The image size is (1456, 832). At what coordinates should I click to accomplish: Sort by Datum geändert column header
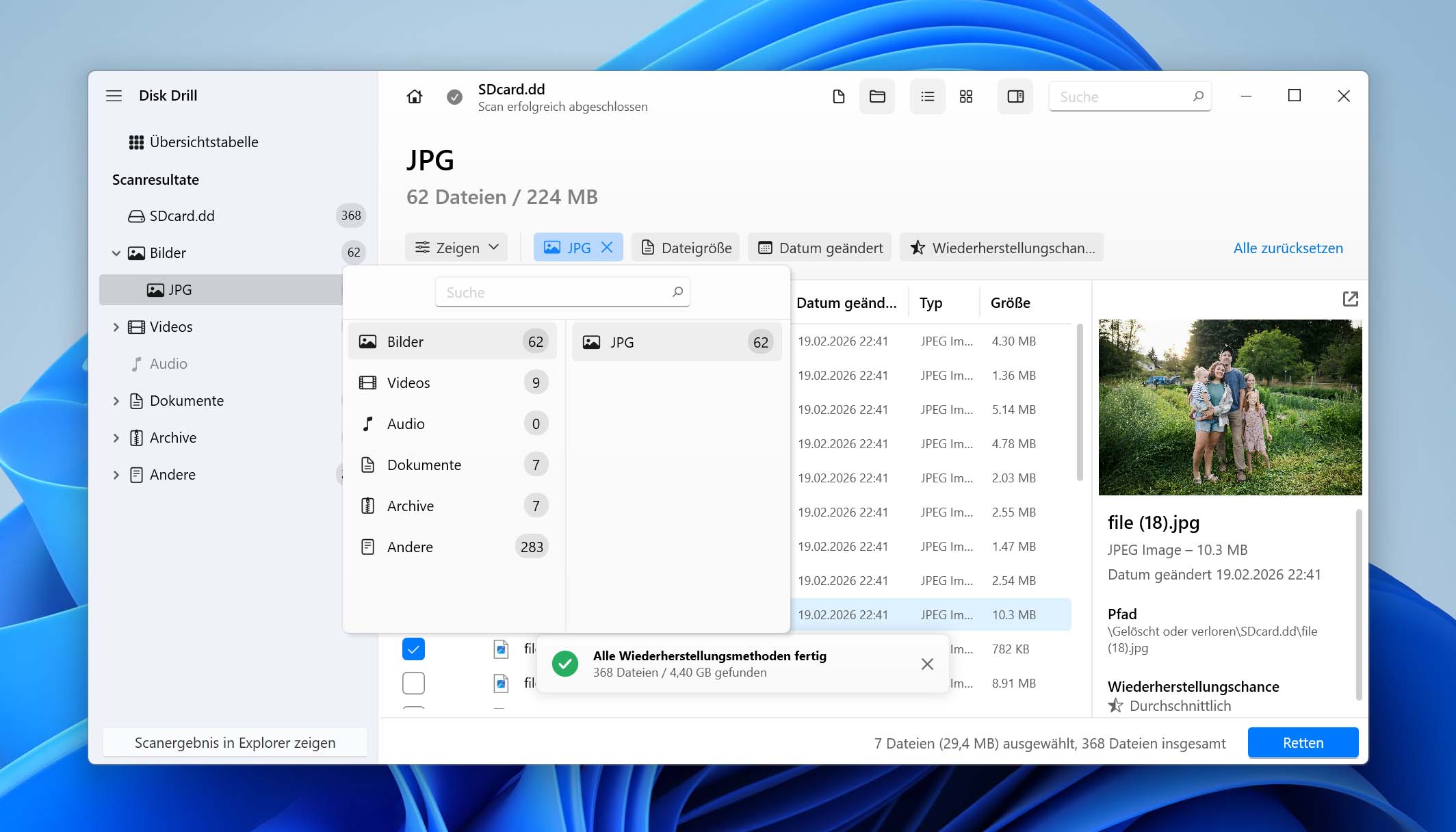click(846, 303)
